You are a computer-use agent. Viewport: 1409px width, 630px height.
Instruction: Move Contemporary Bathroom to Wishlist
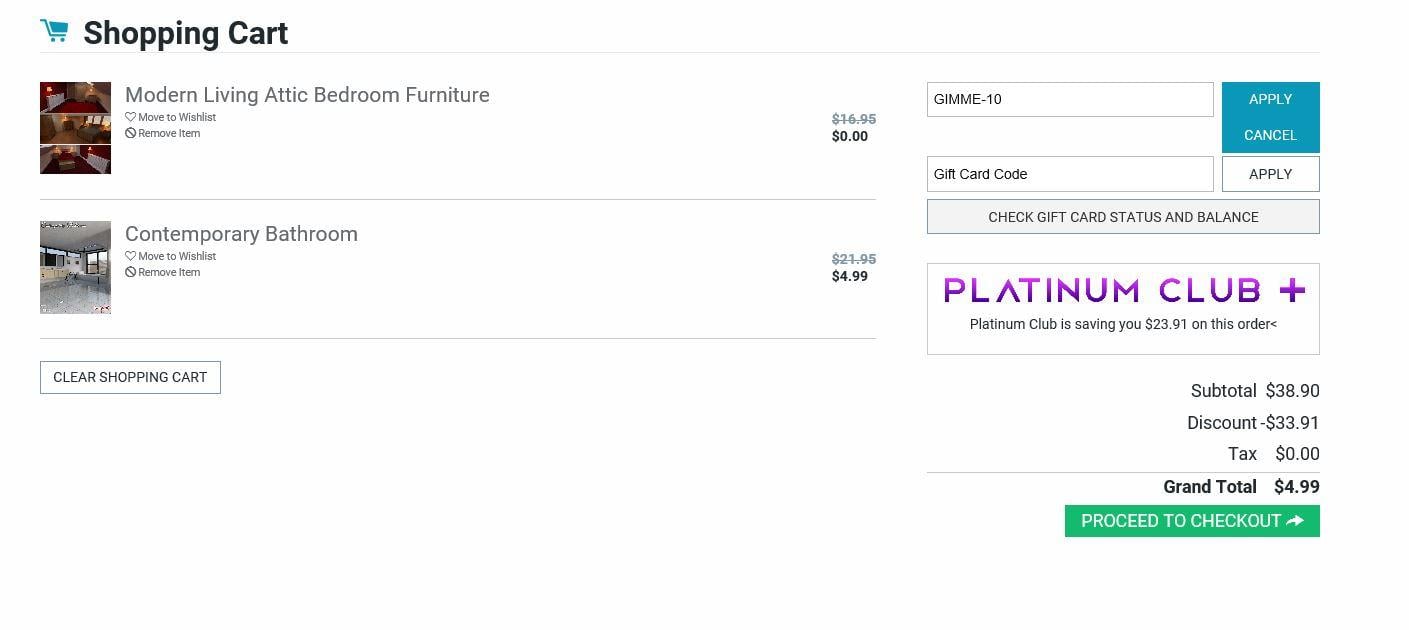tap(176, 256)
